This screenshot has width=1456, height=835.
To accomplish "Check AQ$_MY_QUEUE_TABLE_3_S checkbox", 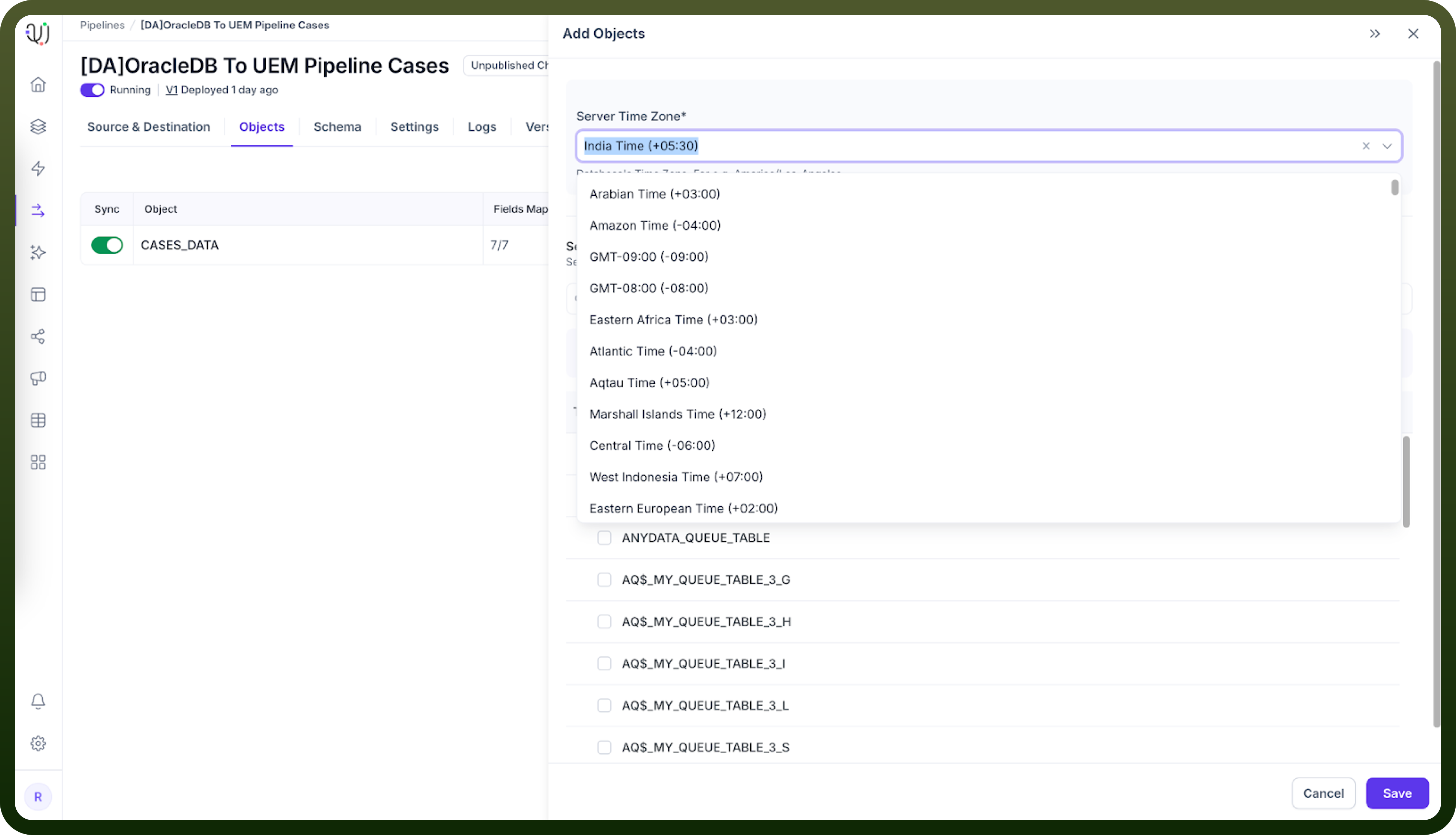I will tap(604, 747).
